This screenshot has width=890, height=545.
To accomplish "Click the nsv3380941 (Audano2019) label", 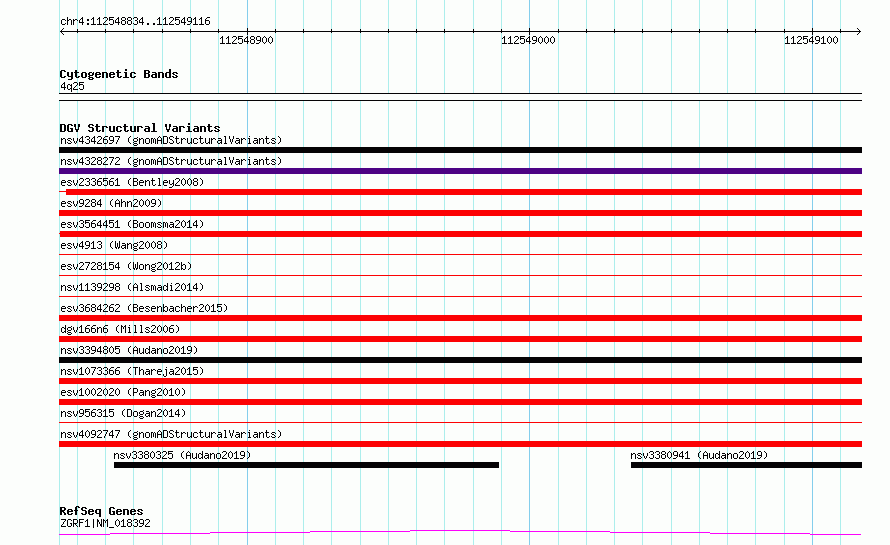I will point(699,455).
